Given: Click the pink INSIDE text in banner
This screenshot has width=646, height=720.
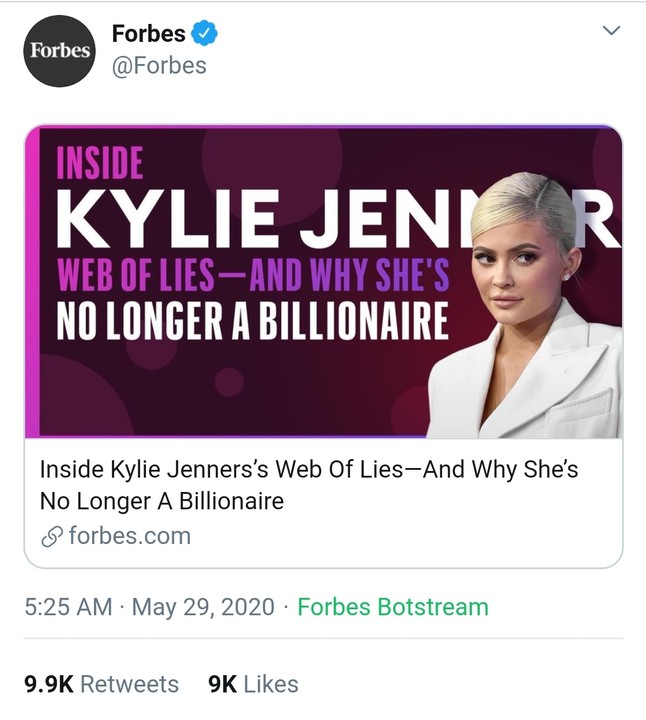Looking at the screenshot, I should click(99, 164).
